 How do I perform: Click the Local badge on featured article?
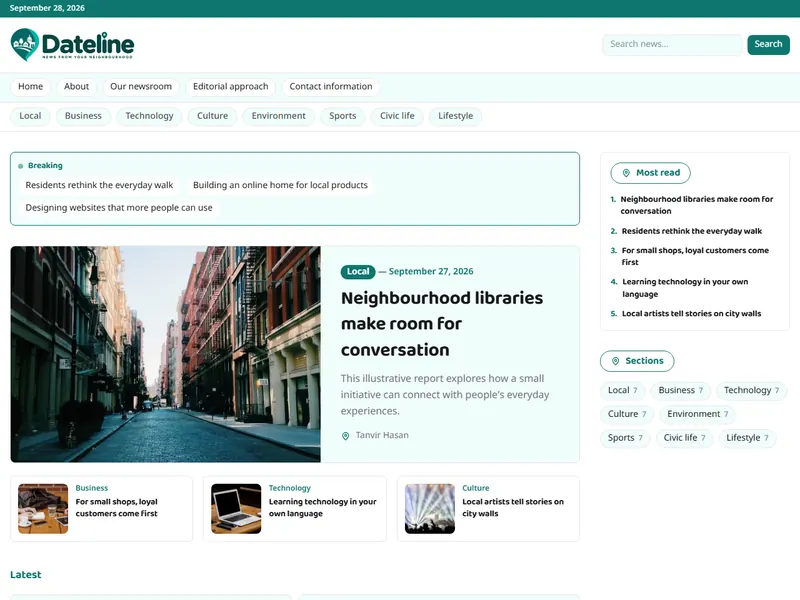click(358, 271)
